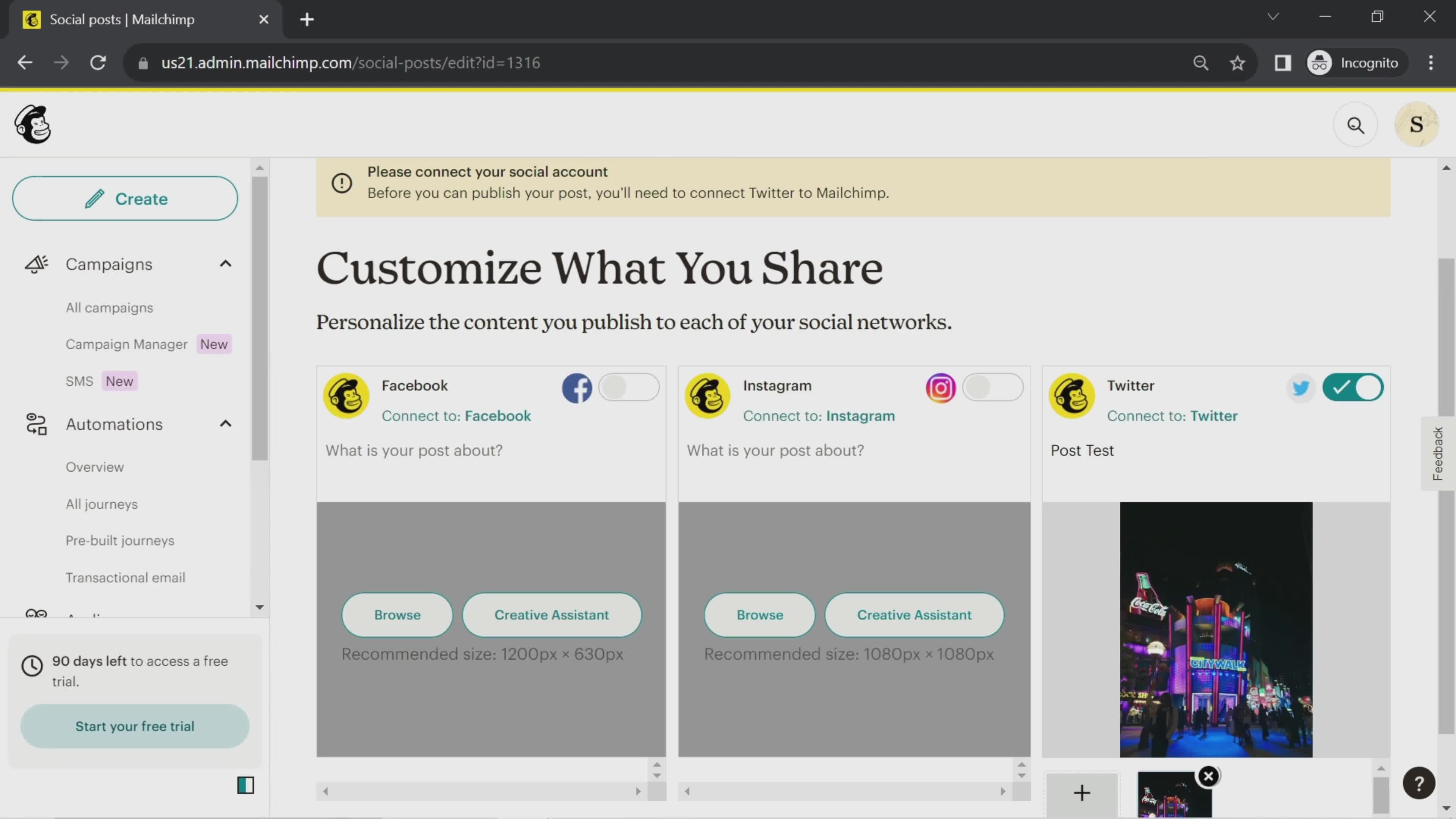Screen dimensions: 1456x819
Task: Click the Facebook social network icon
Action: click(x=578, y=388)
